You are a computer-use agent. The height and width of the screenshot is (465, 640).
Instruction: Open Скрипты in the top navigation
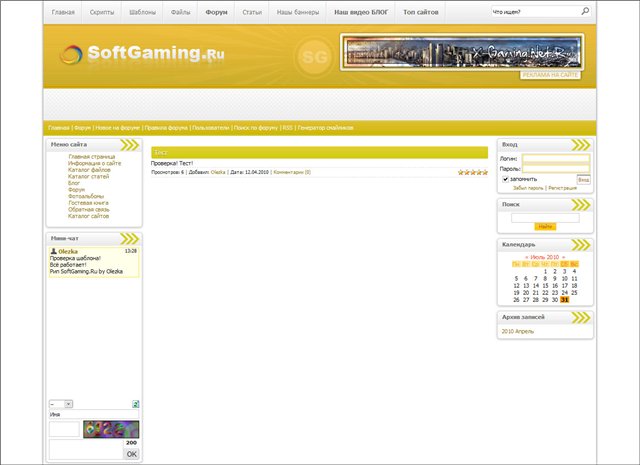[x=102, y=12]
